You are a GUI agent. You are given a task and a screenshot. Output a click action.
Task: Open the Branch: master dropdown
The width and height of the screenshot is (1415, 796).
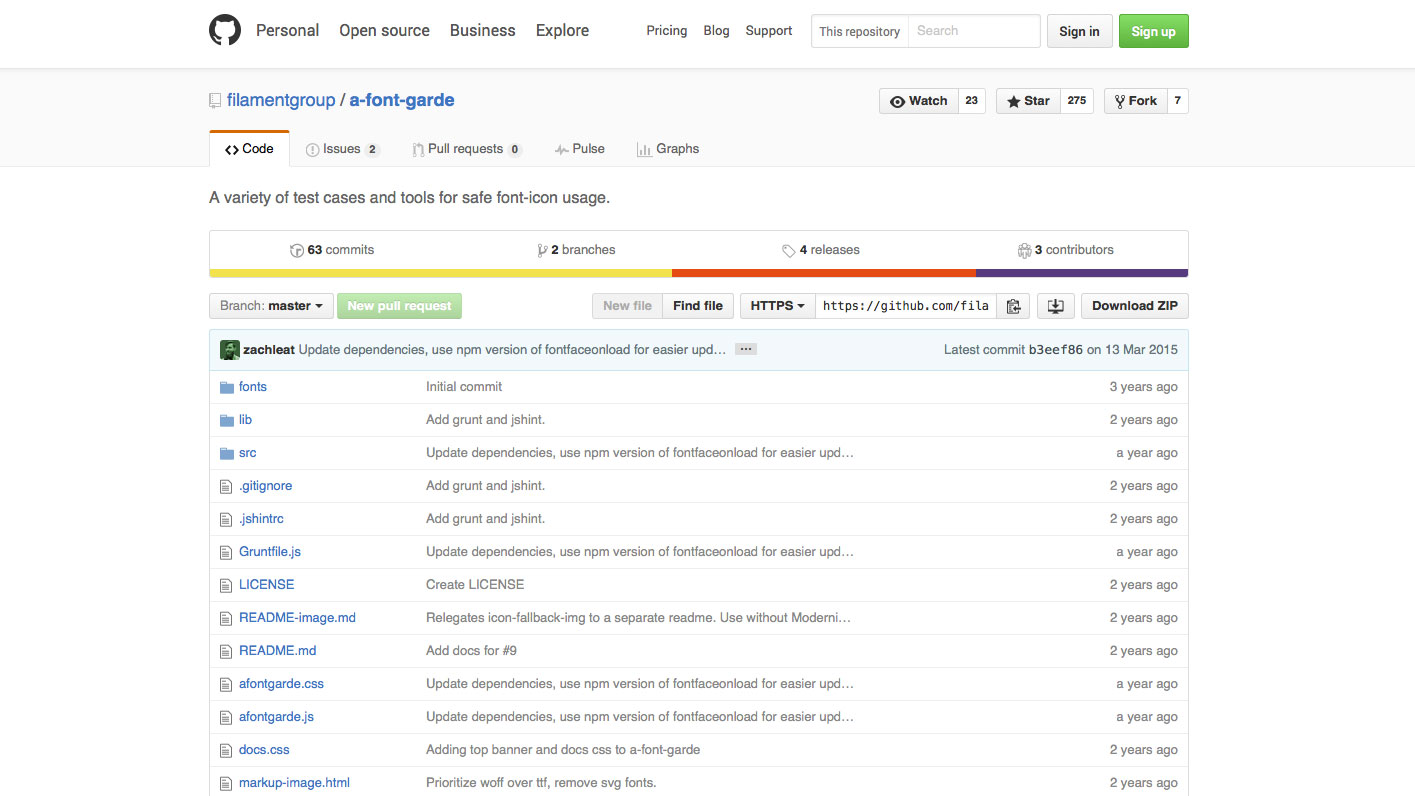(271, 306)
